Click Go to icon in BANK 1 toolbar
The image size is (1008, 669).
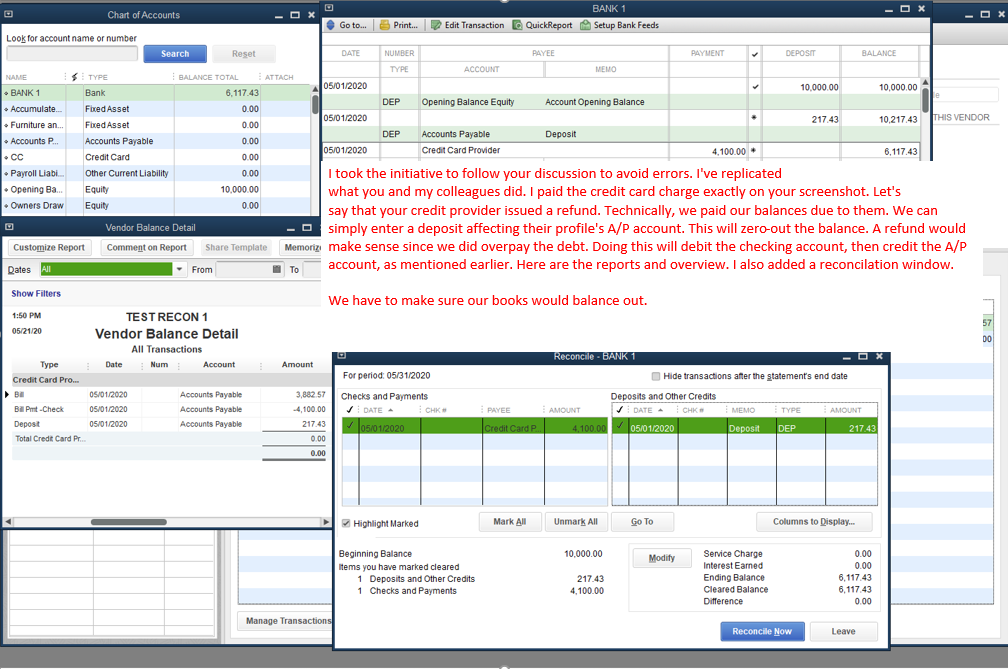331,25
